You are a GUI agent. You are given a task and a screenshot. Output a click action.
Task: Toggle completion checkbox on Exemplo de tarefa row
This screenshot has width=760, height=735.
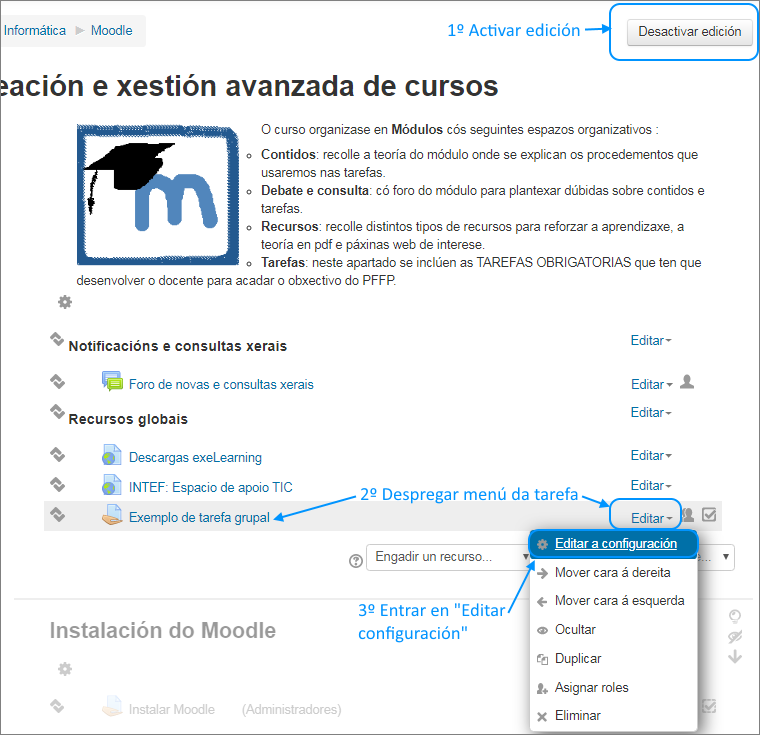point(709,514)
